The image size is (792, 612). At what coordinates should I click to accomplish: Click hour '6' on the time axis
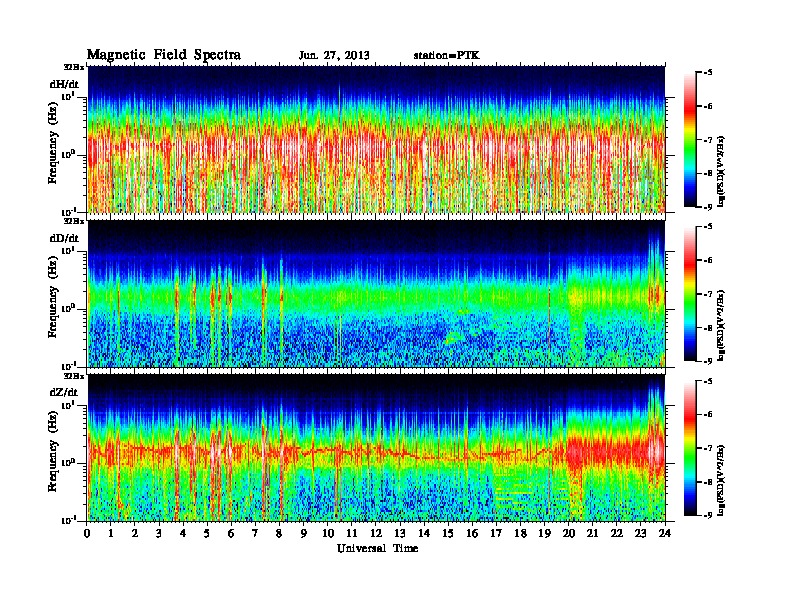231,533
